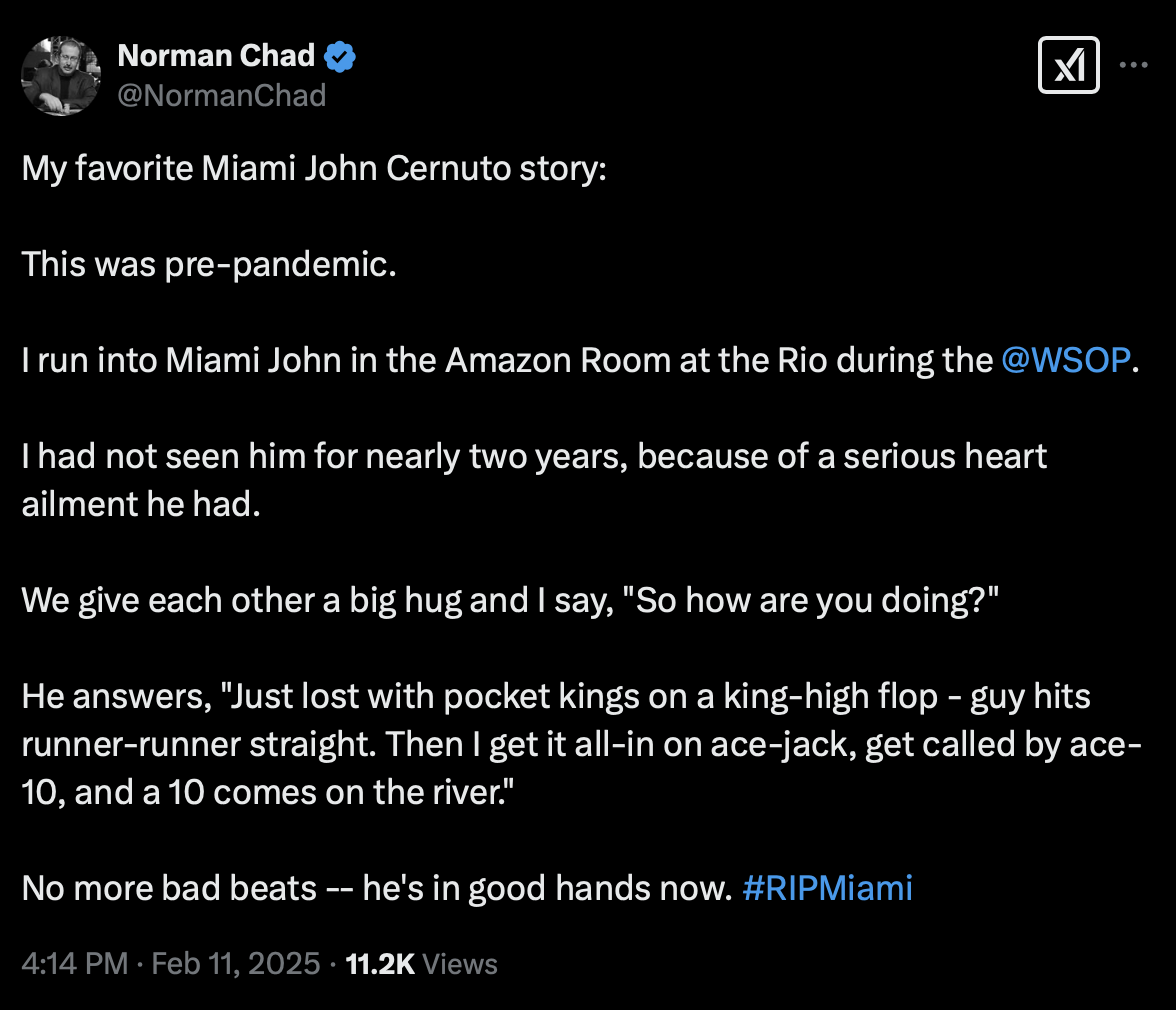Click the blue verified checkmark badge

coord(341,57)
